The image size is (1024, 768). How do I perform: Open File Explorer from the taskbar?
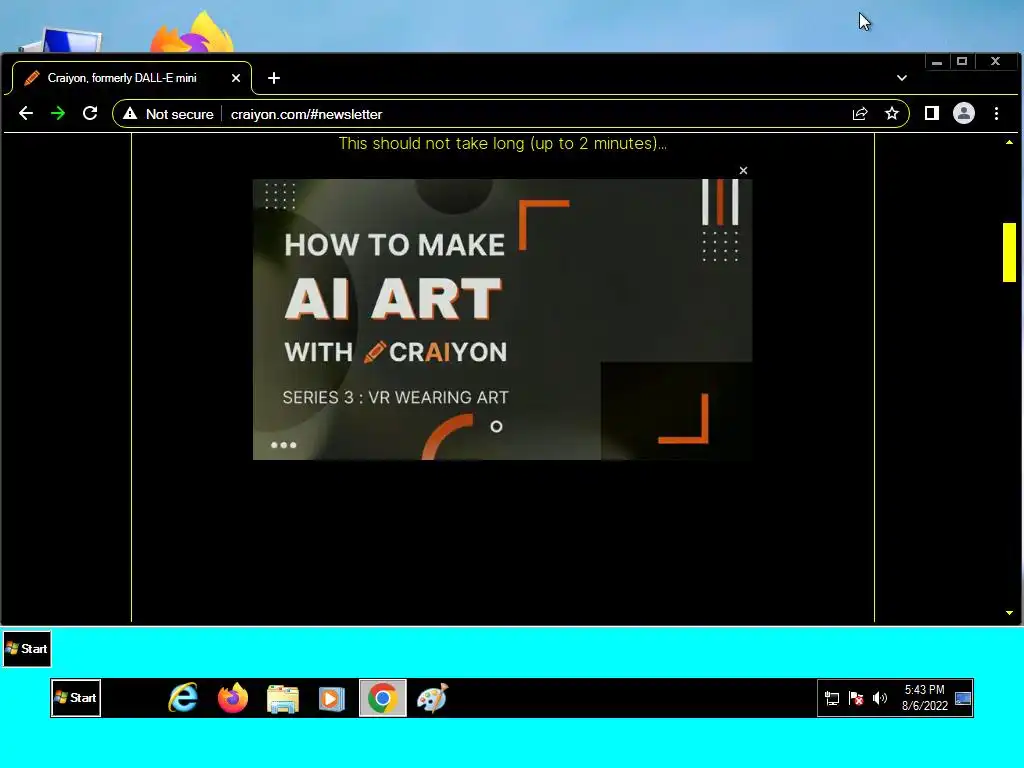click(283, 698)
